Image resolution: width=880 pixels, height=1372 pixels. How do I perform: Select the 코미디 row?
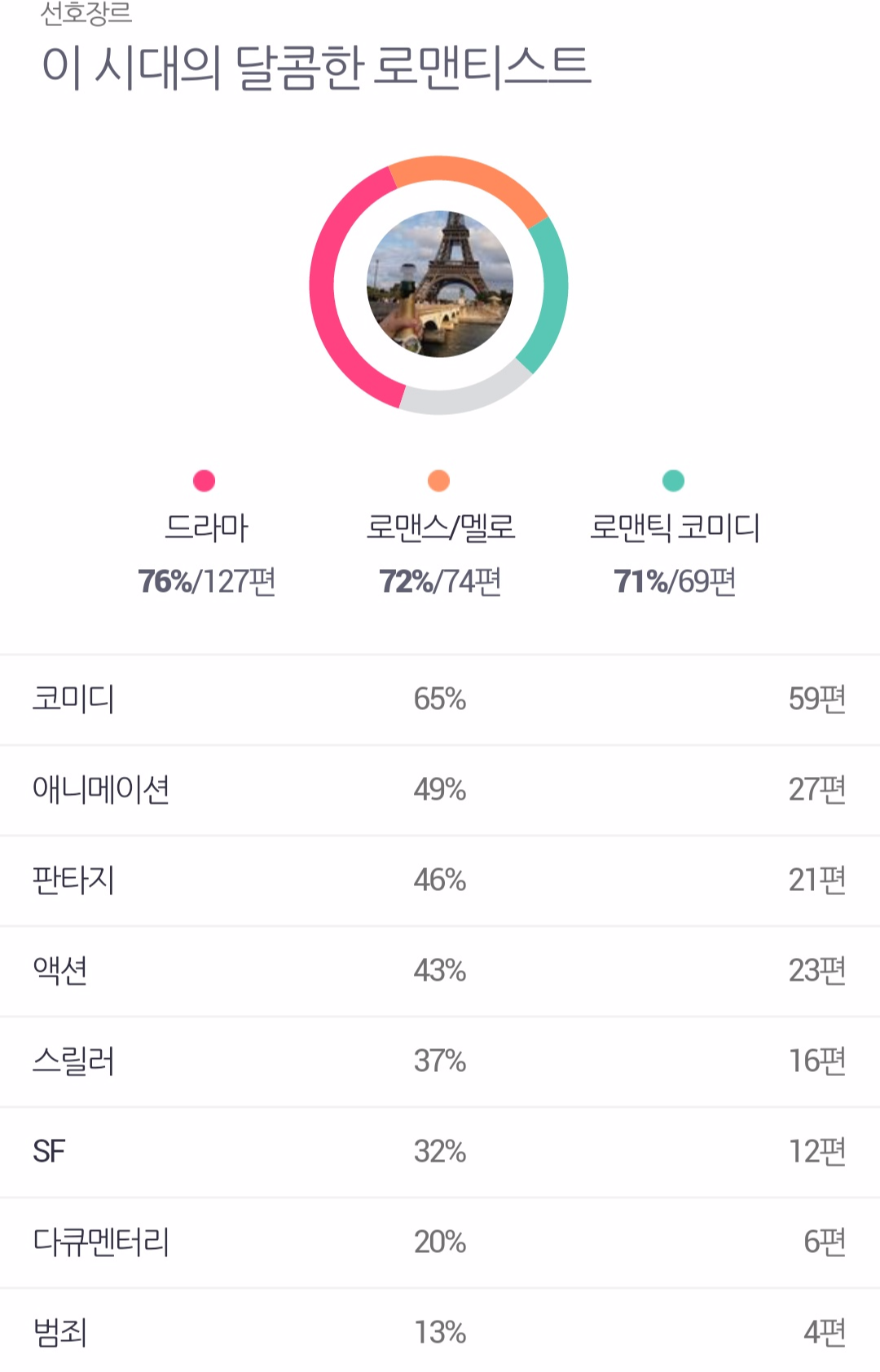(x=440, y=699)
